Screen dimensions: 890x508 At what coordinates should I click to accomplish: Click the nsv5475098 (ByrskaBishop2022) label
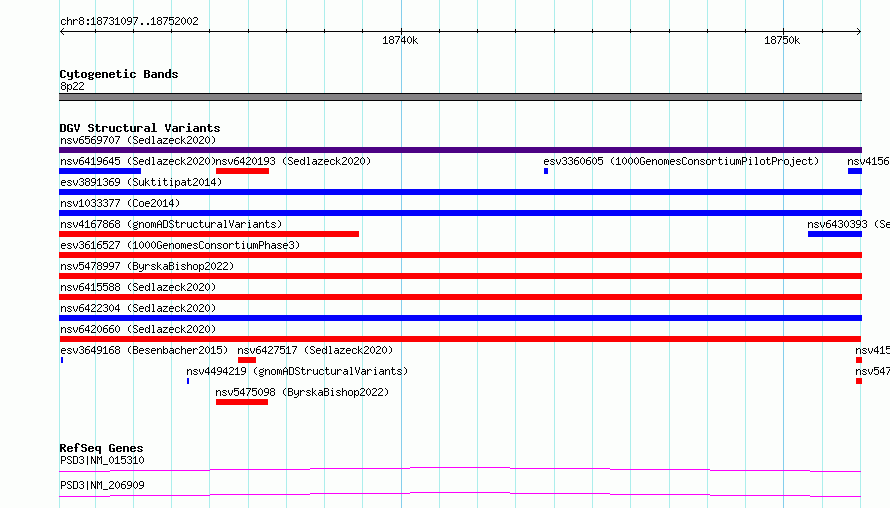click(302, 392)
